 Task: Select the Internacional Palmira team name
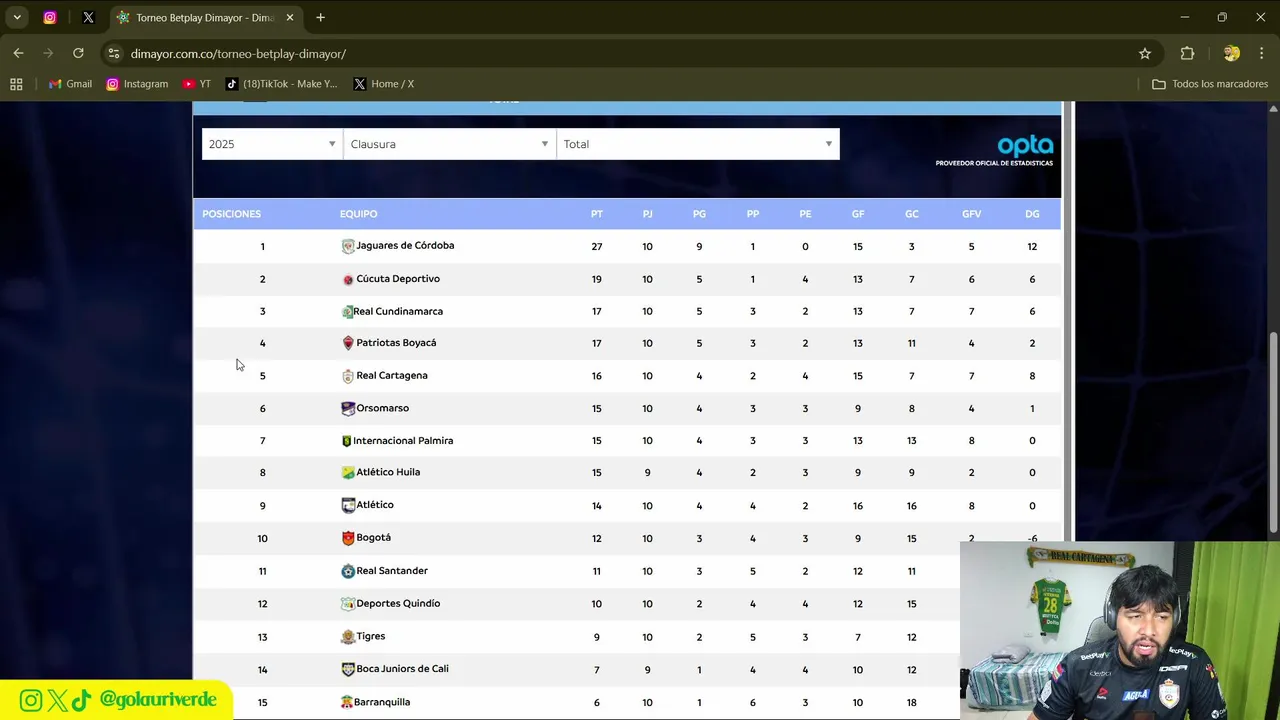403,441
